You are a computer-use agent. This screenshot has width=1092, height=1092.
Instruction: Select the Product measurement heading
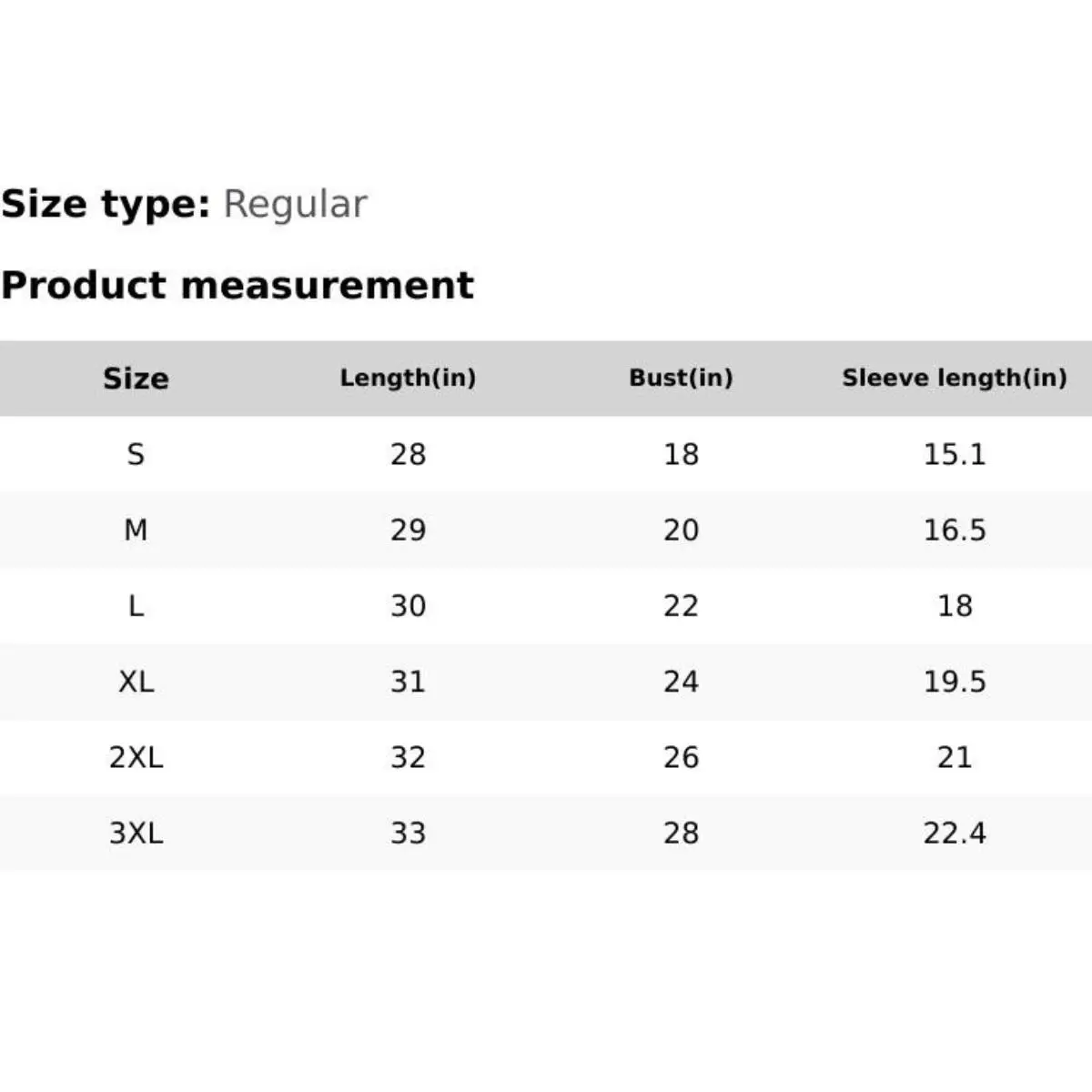point(238,286)
